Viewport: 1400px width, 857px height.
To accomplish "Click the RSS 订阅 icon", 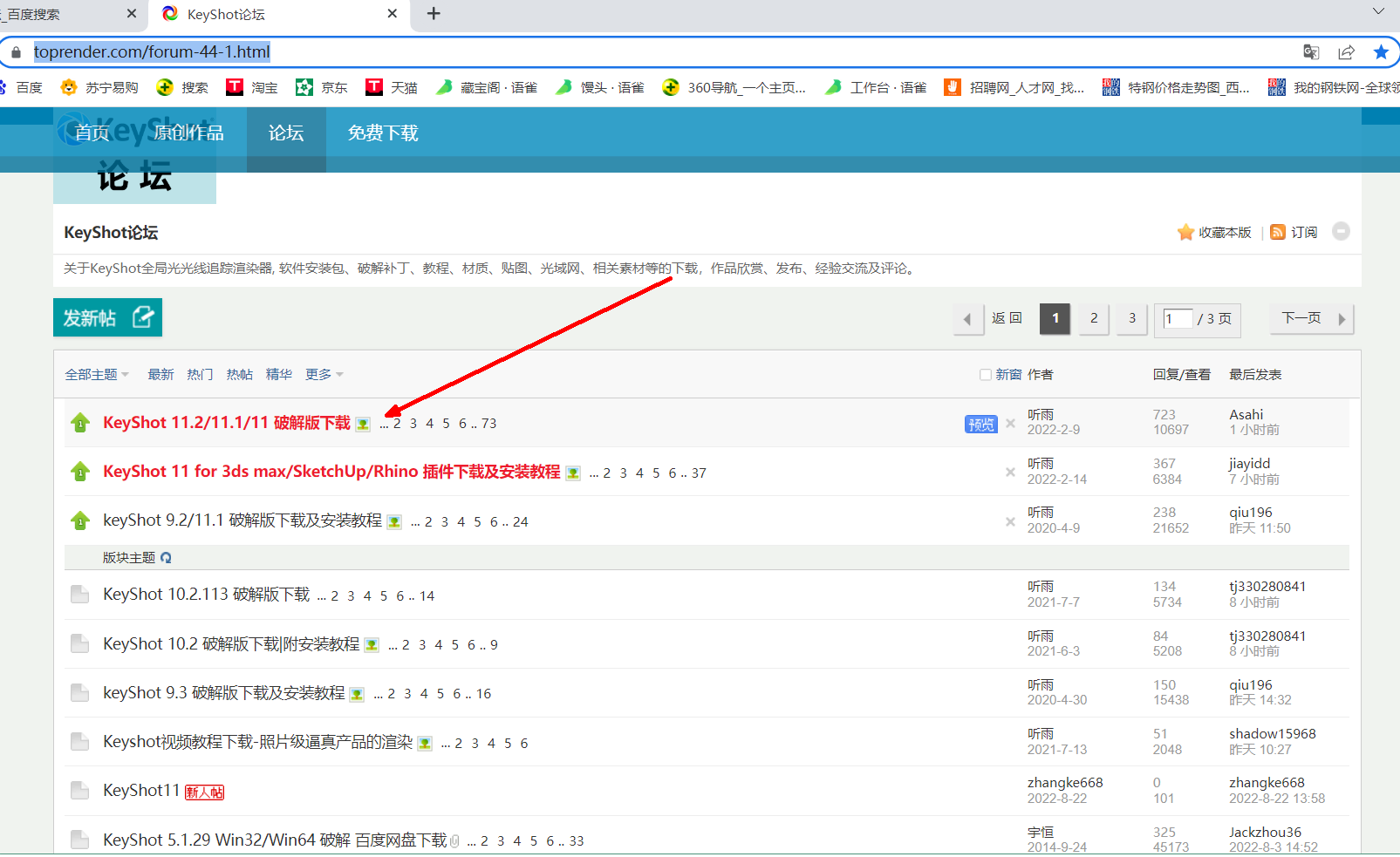I will pos(1278,232).
